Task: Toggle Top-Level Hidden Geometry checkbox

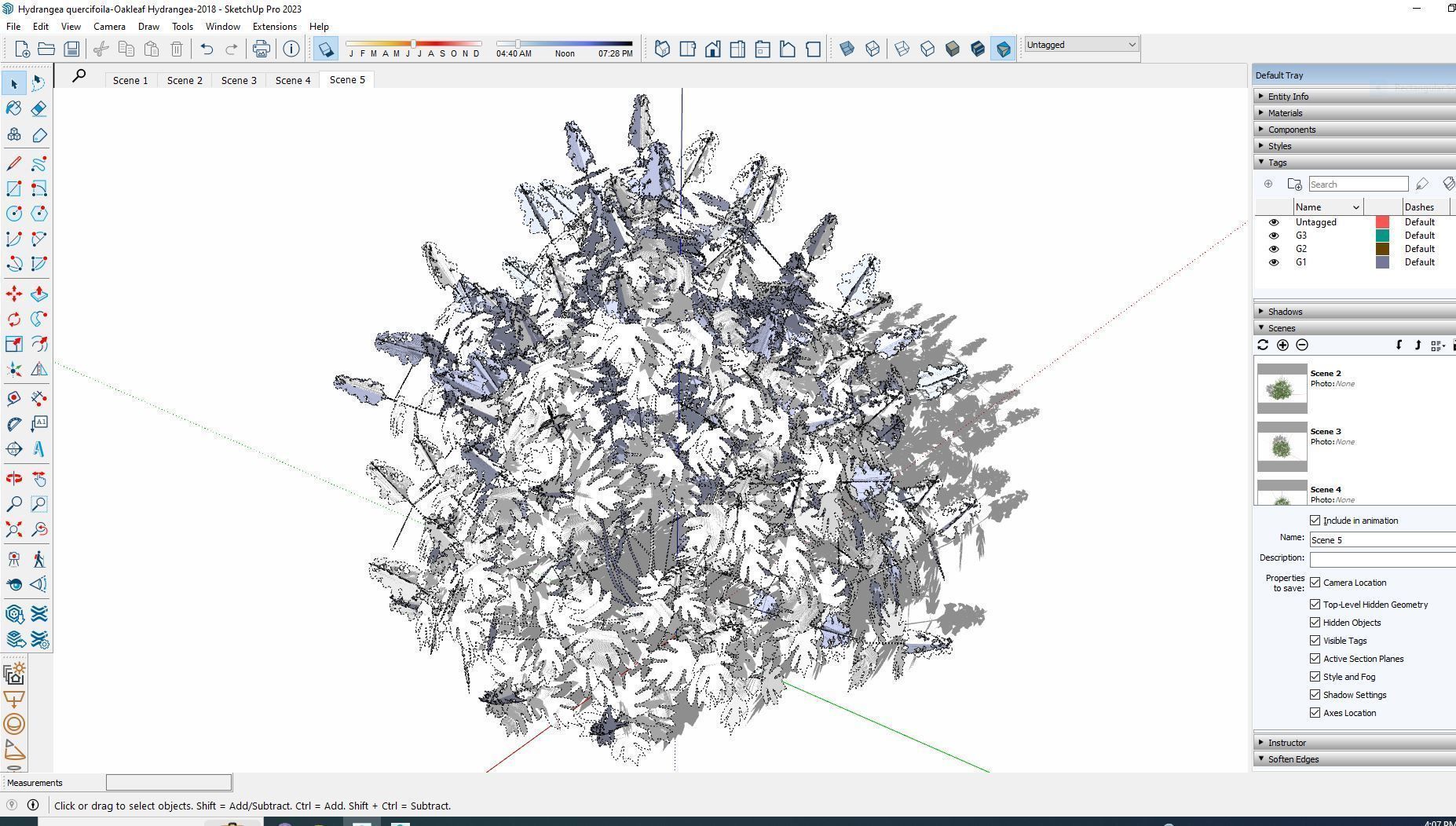Action: [1315, 605]
